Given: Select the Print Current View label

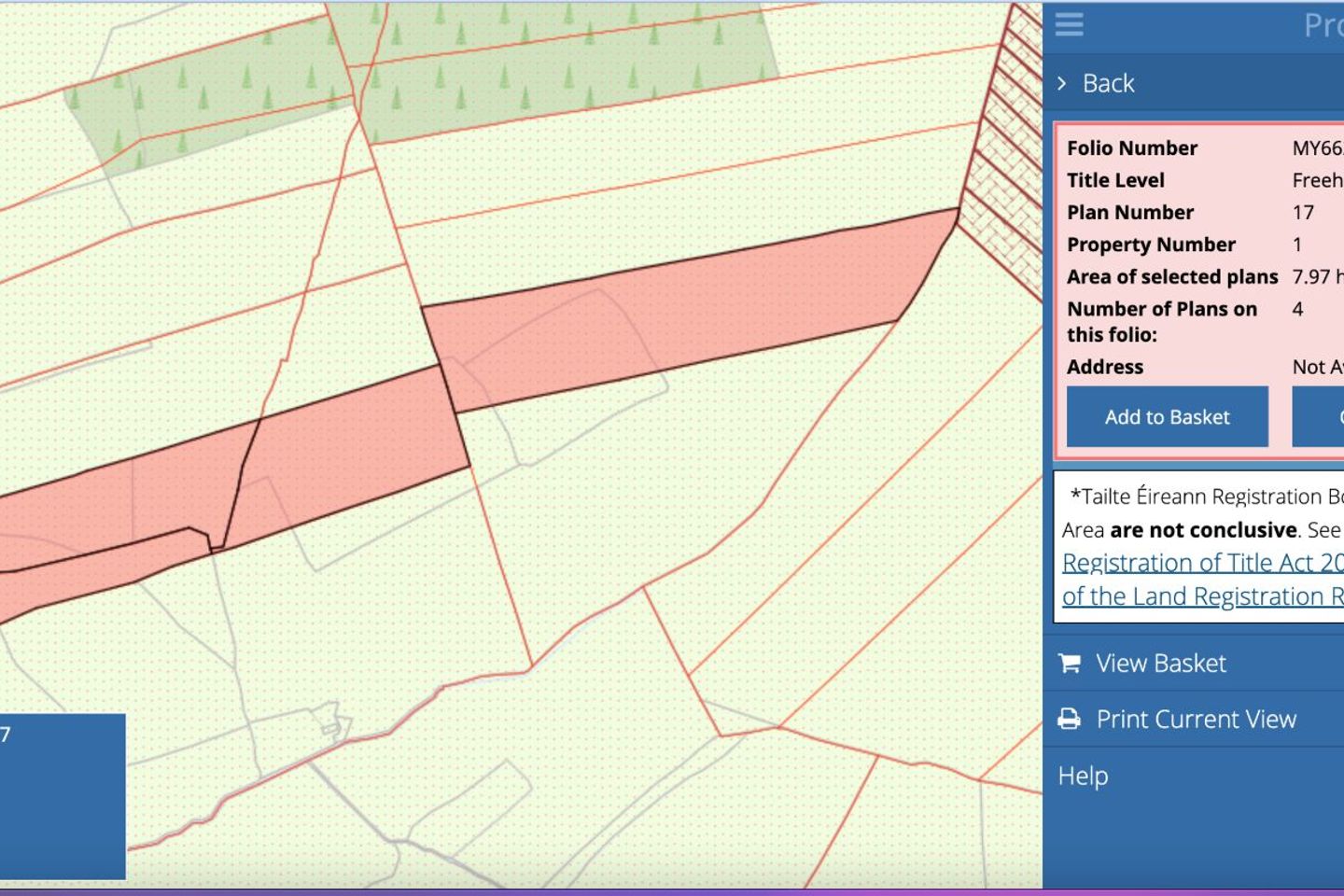Looking at the screenshot, I should (x=1196, y=719).
